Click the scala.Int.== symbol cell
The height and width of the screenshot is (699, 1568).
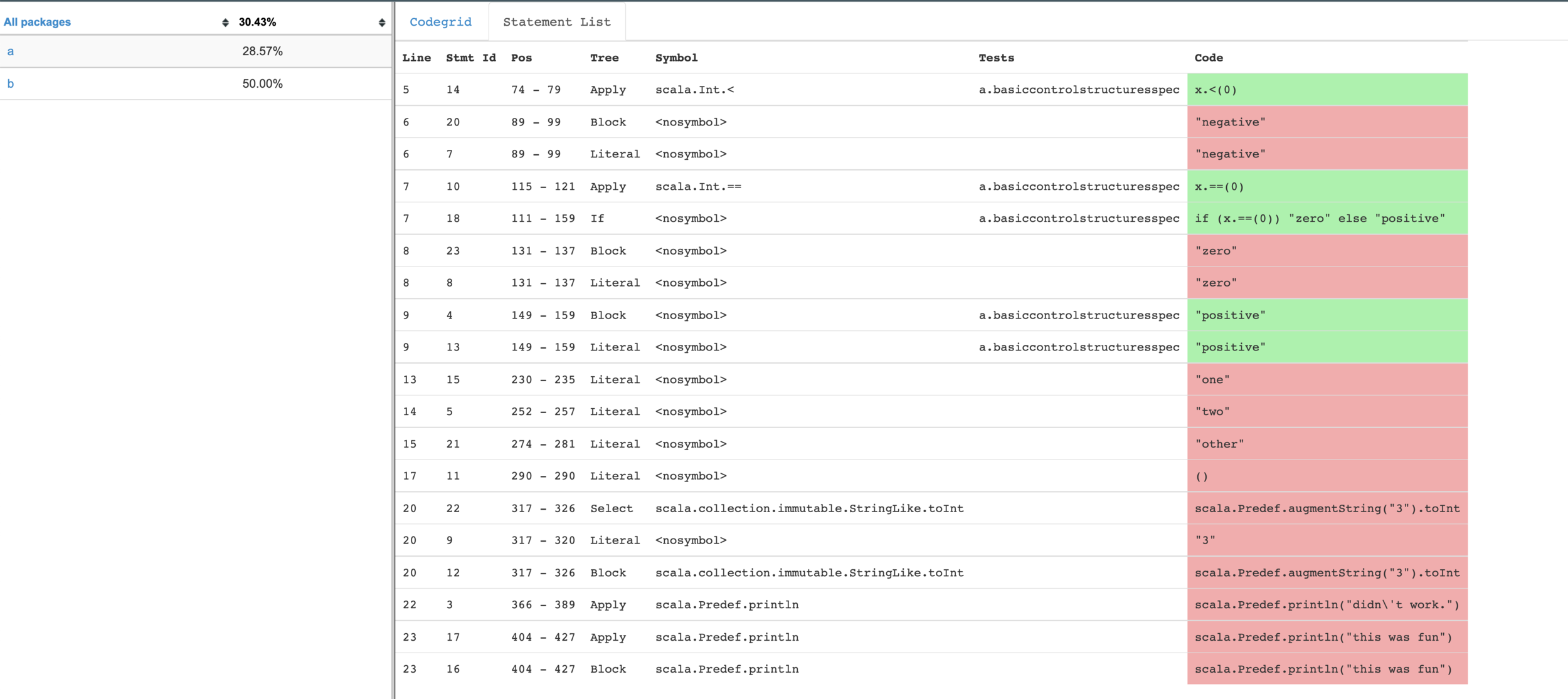tap(698, 187)
